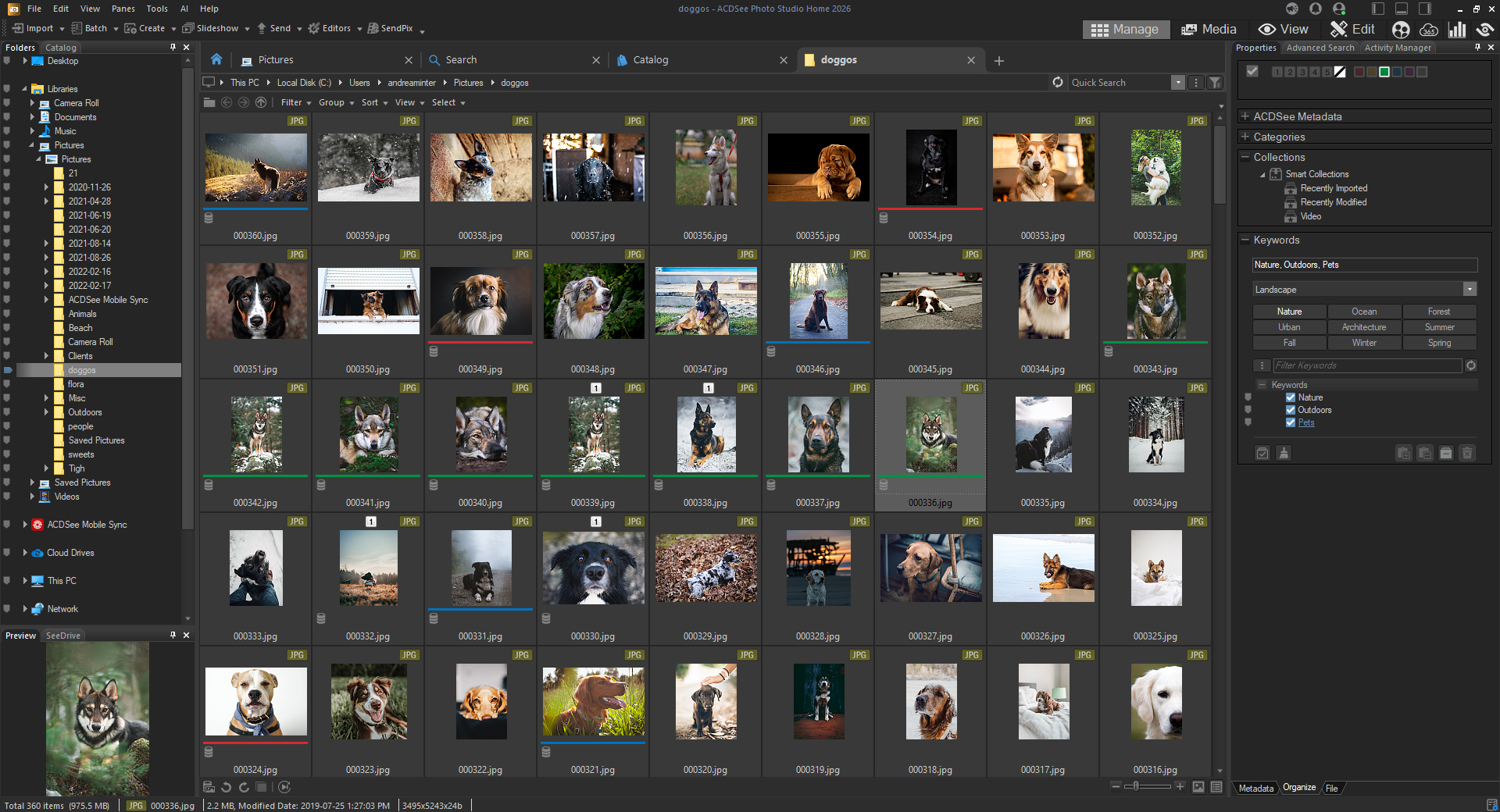This screenshot has width=1500, height=812.
Task: Switch to Edit mode
Action: pos(1352,30)
